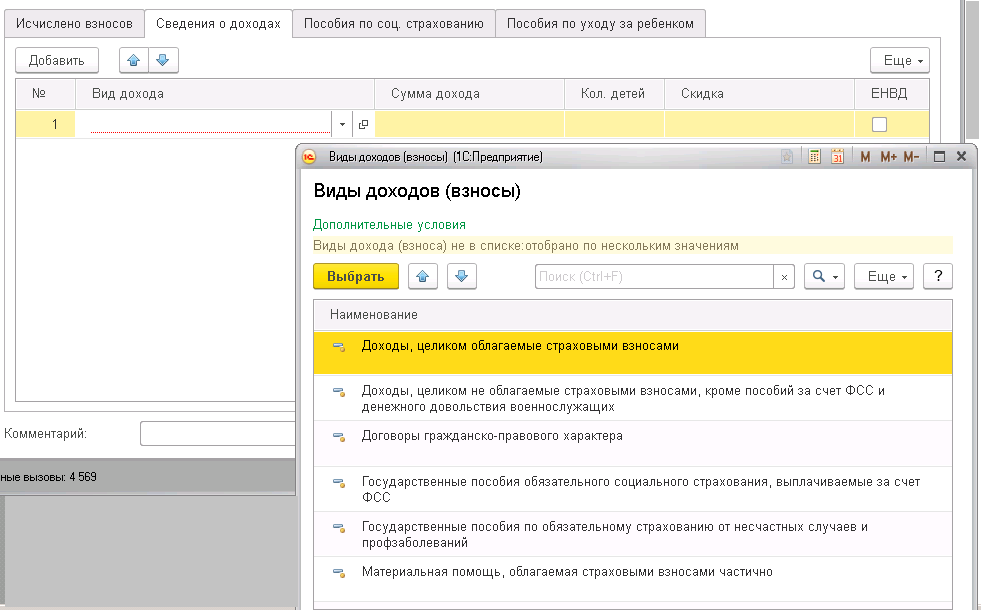This screenshot has height=610, width=981.
Task: Open help with the question mark button
Action: 937,276
